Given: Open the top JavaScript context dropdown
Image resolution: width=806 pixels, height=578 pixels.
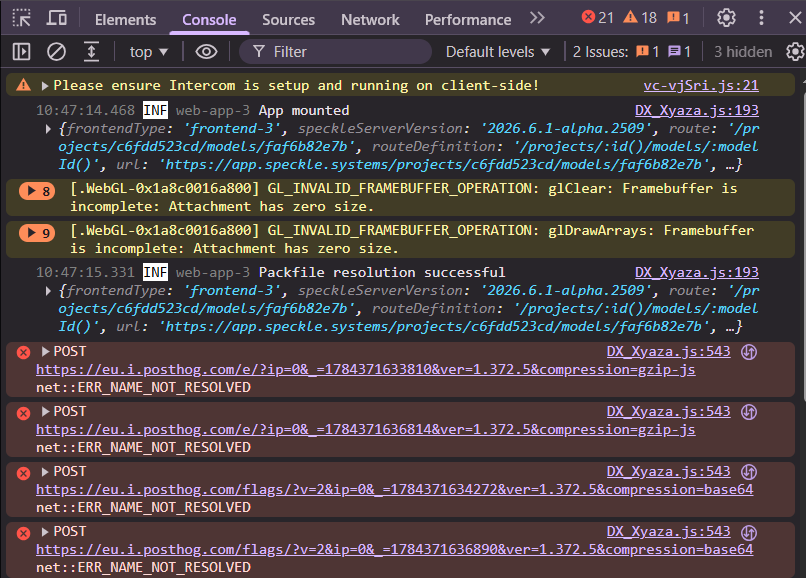Looking at the screenshot, I should pyautogui.click(x=149, y=51).
